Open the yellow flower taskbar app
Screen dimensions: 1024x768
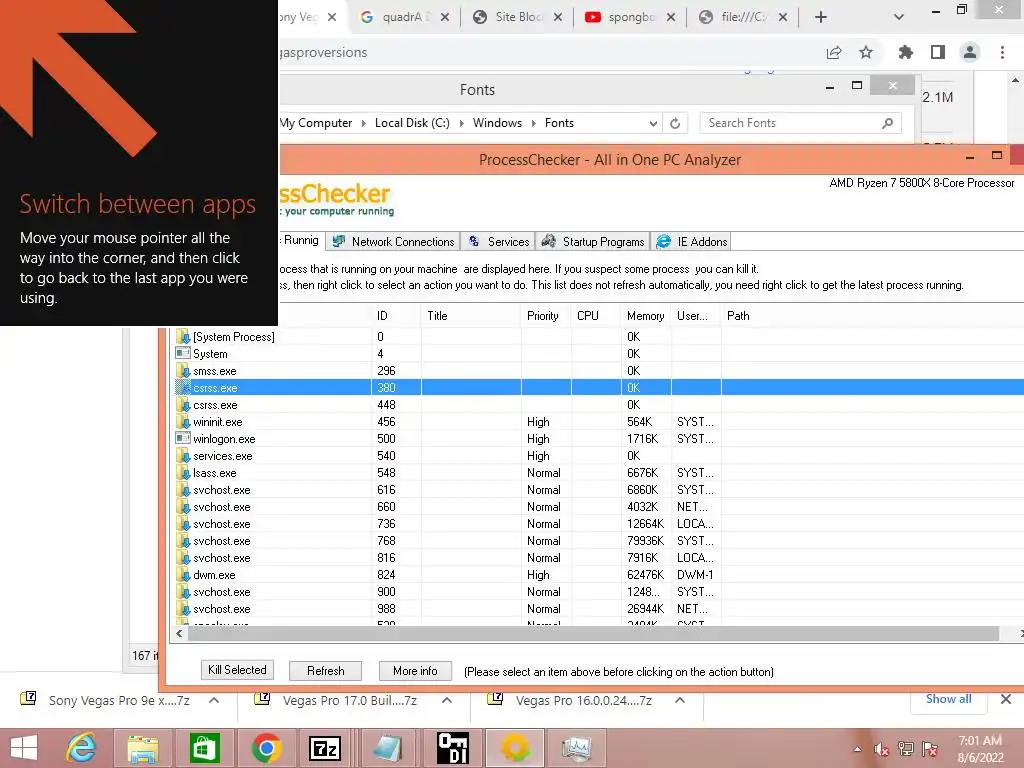click(x=515, y=748)
